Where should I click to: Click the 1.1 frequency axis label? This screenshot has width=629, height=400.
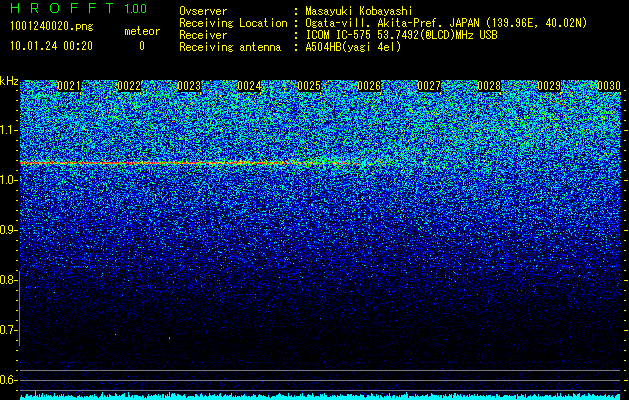click(8, 130)
